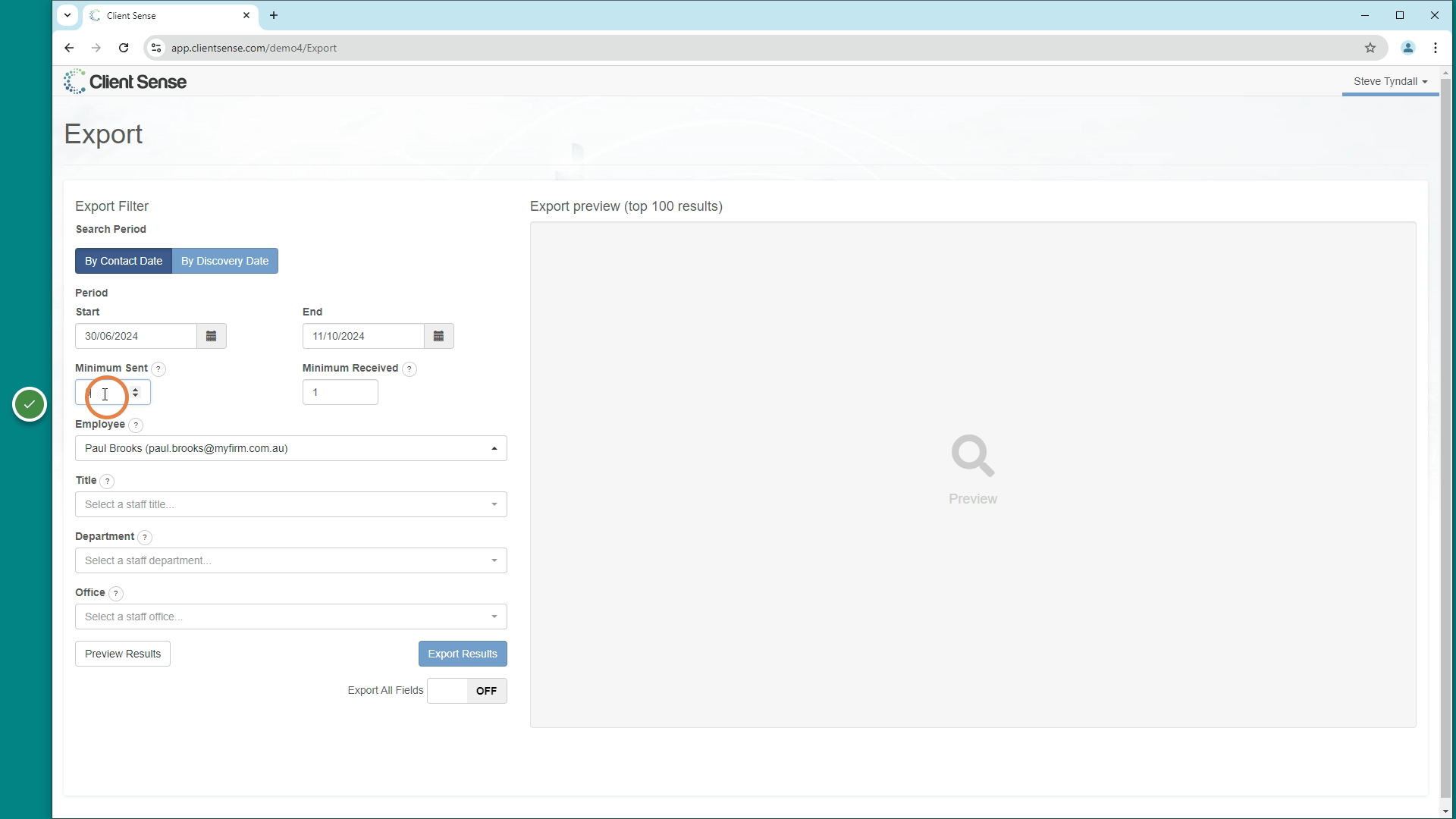Click the browser address bar URL

[x=254, y=48]
